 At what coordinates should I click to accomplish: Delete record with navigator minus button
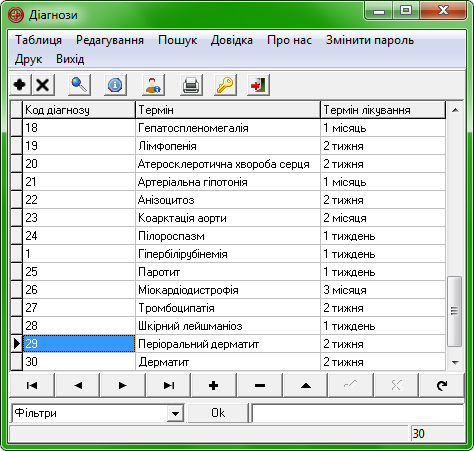260,385
